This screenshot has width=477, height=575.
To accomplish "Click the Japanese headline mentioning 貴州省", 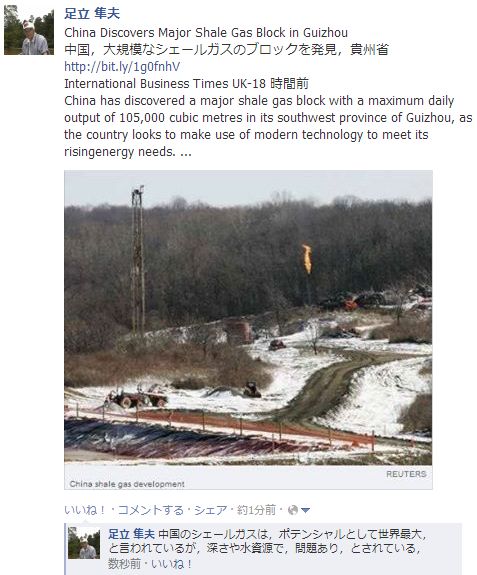I will (226, 50).
